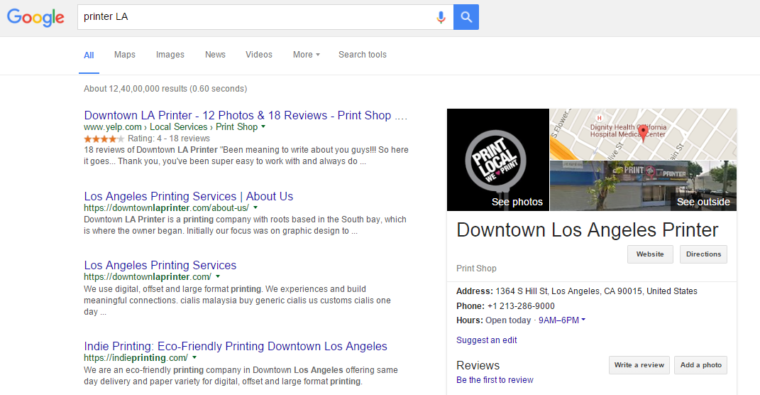Click the phone number +1 213-286-9000
Screen dimensions: 760x395
pos(521,306)
